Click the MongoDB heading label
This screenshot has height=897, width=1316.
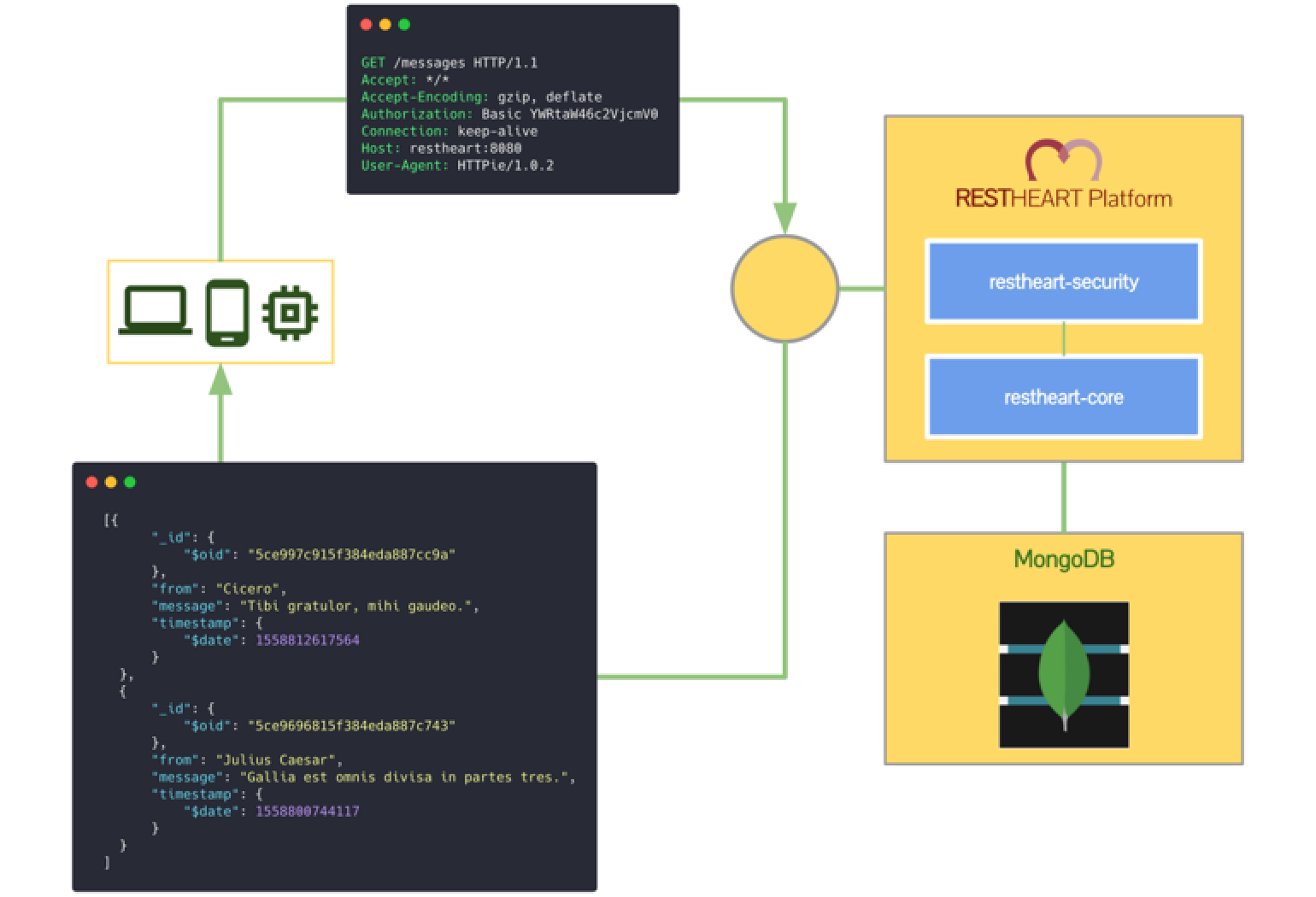tap(1064, 560)
